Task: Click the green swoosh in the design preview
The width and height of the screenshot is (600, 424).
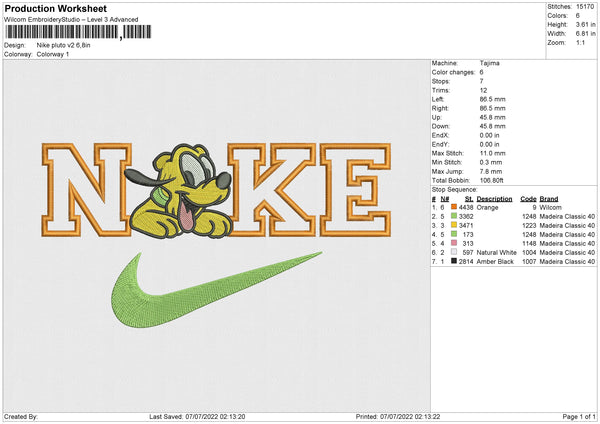Action: coord(216,289)
